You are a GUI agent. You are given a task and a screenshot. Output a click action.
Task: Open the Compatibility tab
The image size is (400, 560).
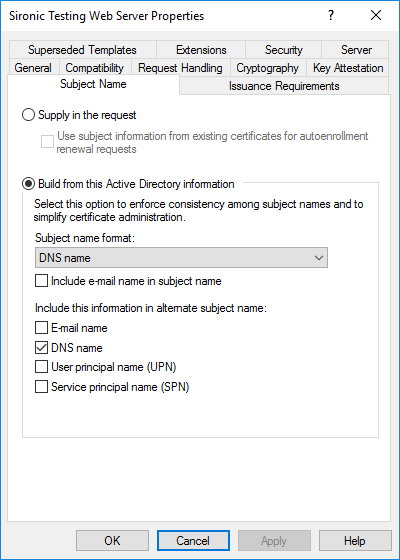coord(95,68)
